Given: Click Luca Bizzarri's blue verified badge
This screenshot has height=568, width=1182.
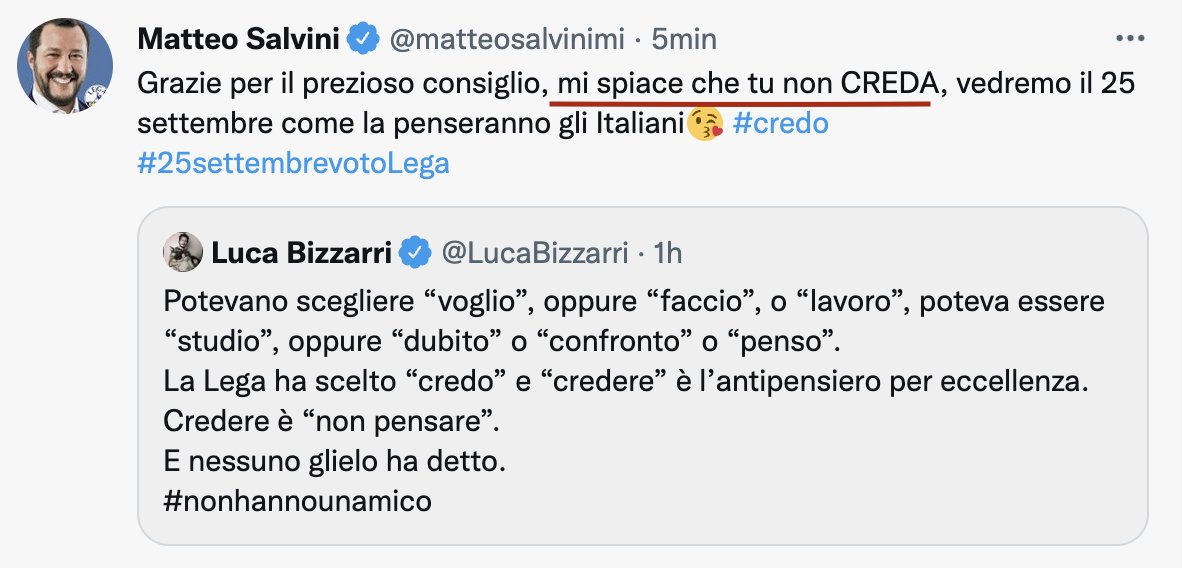Looking at the screenshot, I should coord(414,254).
